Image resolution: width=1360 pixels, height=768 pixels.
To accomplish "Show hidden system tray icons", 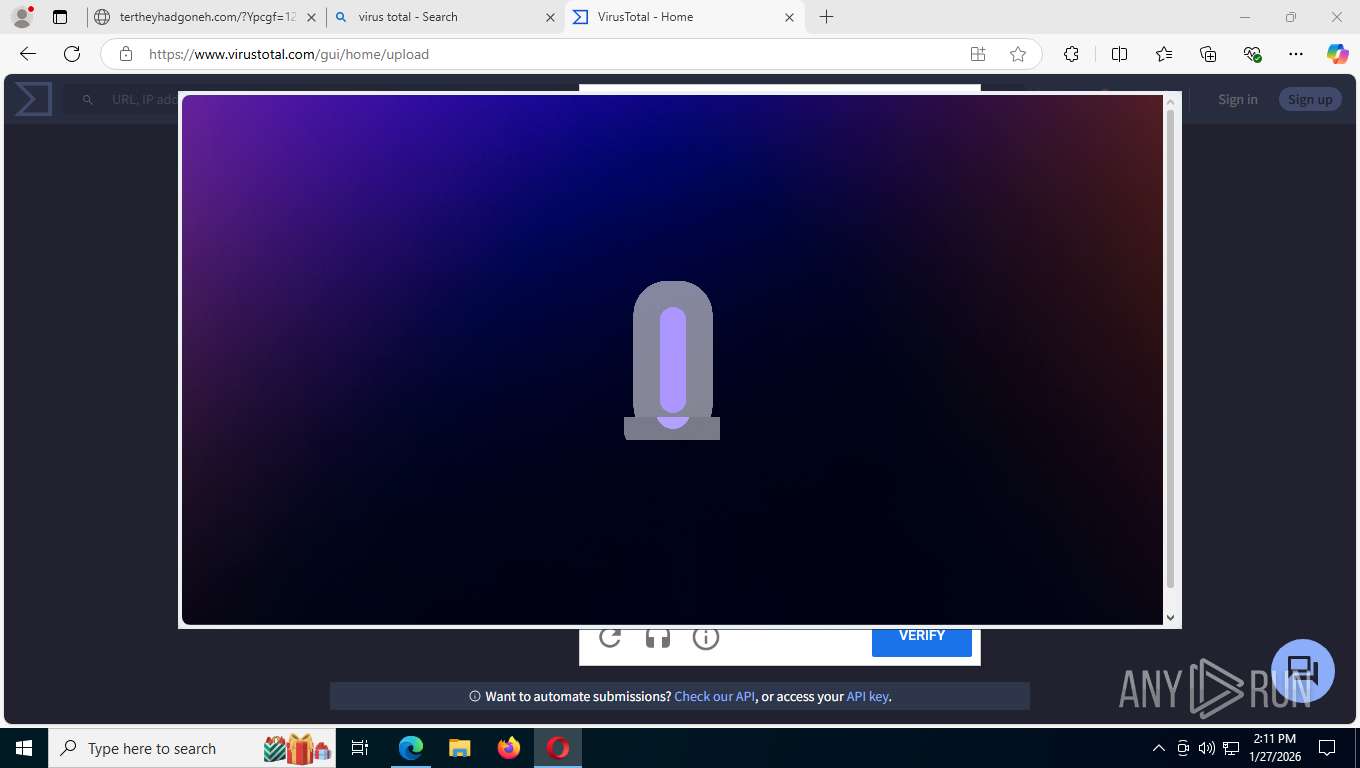I will pyautogui.click(x=1159, y=748).
